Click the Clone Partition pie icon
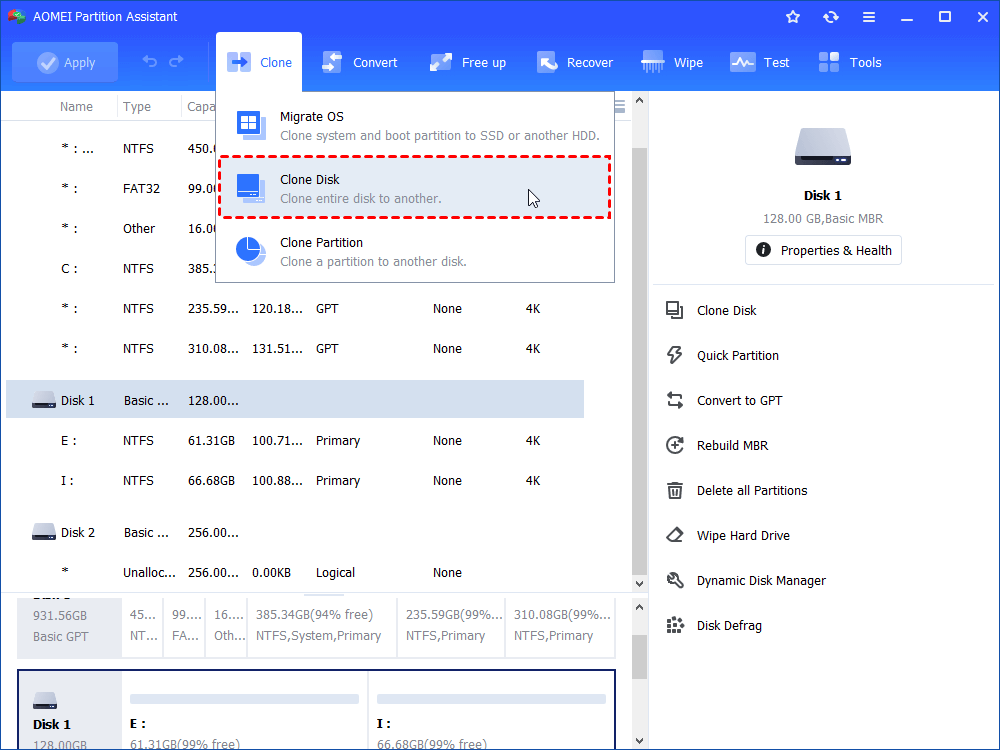This screenshot has height=750, width=1000. click(x=251, y=251)
